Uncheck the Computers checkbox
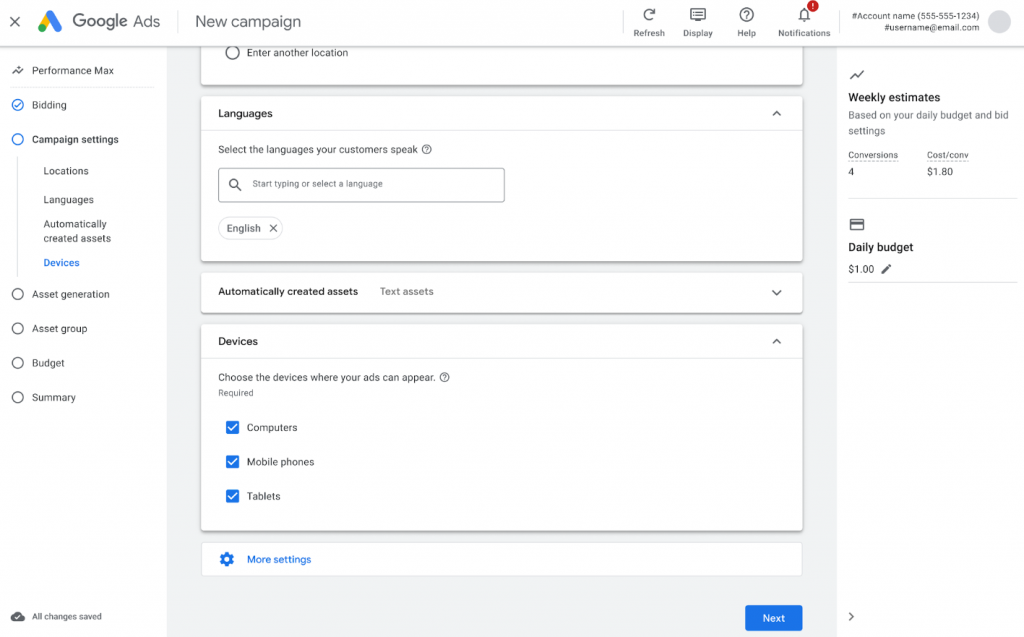The height and width of the screenshot is (637, 1024). click(232, 427)
